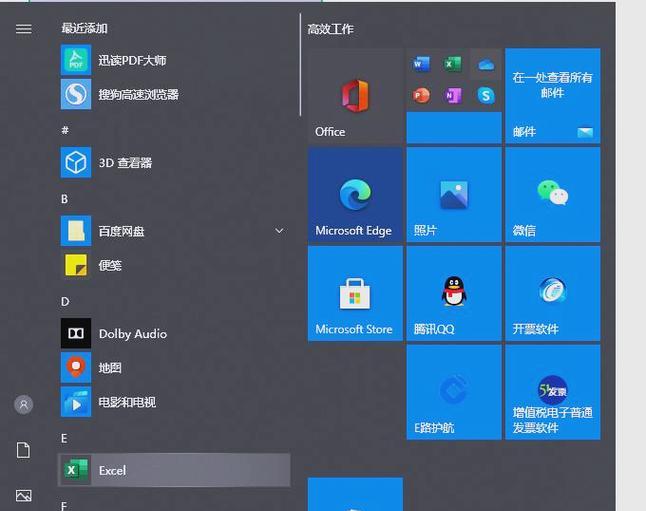Screen dimensions: 646x511
Task: Expand the 百度网盘 chevron
Action: pyautogui.click(x=279, y=231)
